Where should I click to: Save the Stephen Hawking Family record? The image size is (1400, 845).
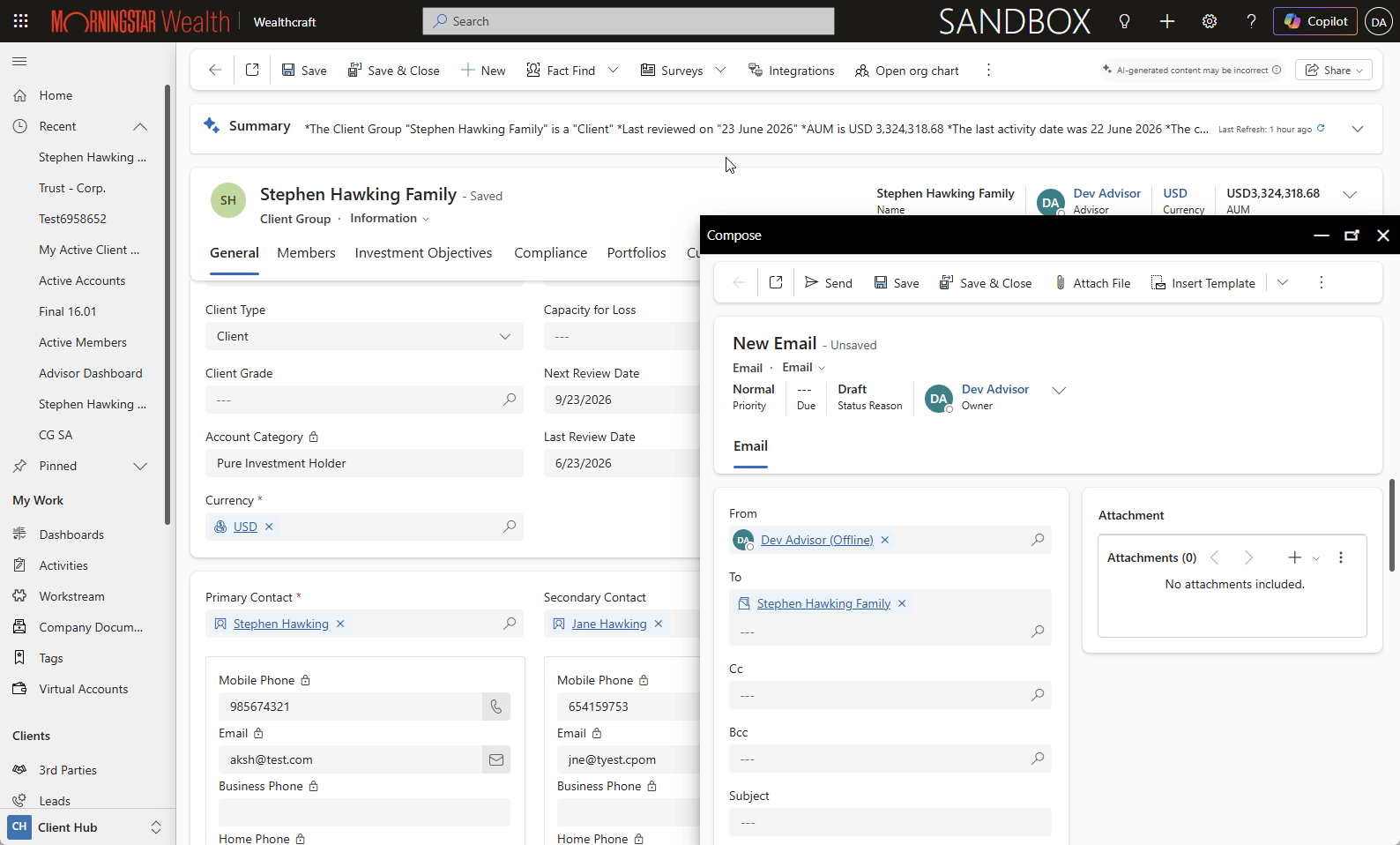304,71
